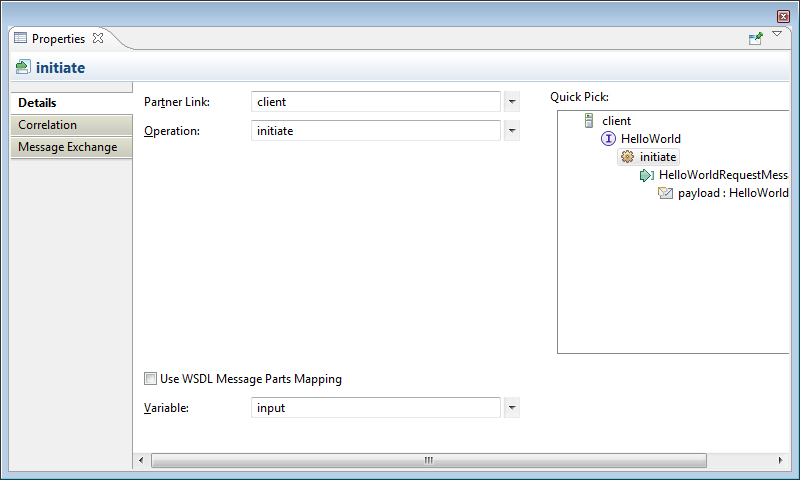Open the view menu triangle icon
This screenshot has height=480, width=800.
(777, 35)
